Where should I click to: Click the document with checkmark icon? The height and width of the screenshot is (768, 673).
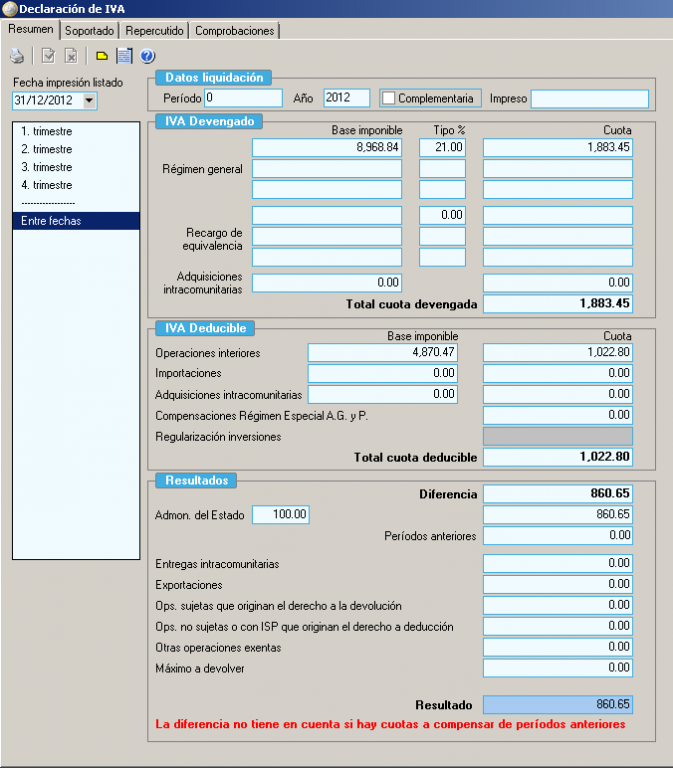(x=48, y=56)
